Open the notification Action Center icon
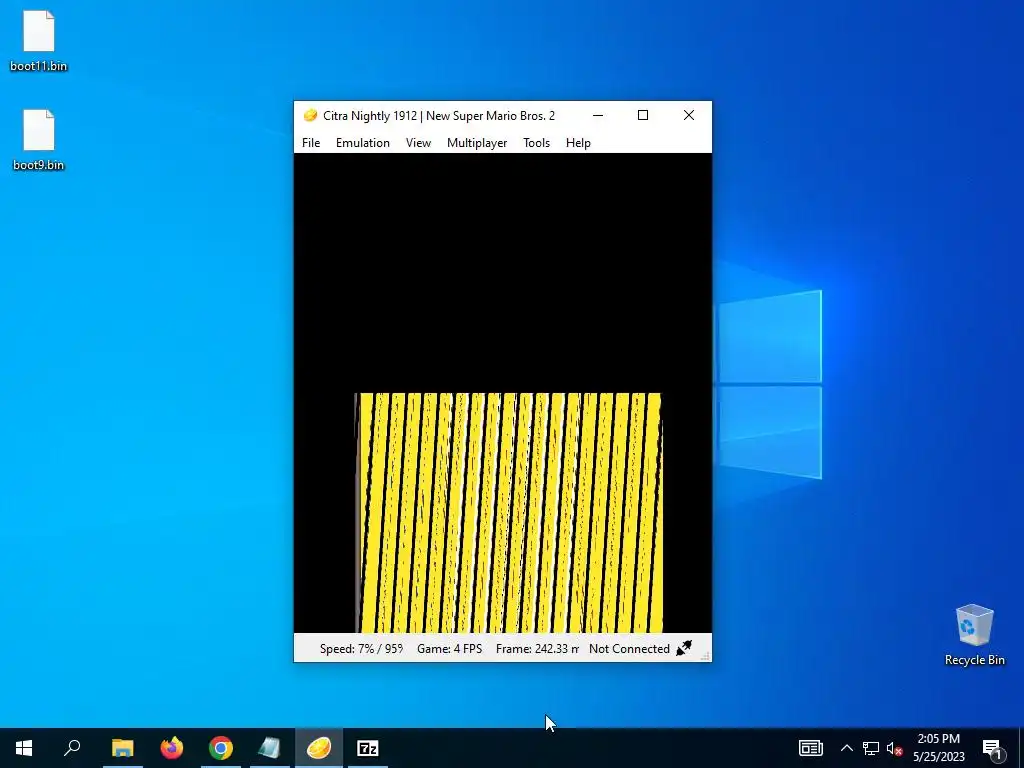Screen dimensions: 1024x768 (992, 748)
